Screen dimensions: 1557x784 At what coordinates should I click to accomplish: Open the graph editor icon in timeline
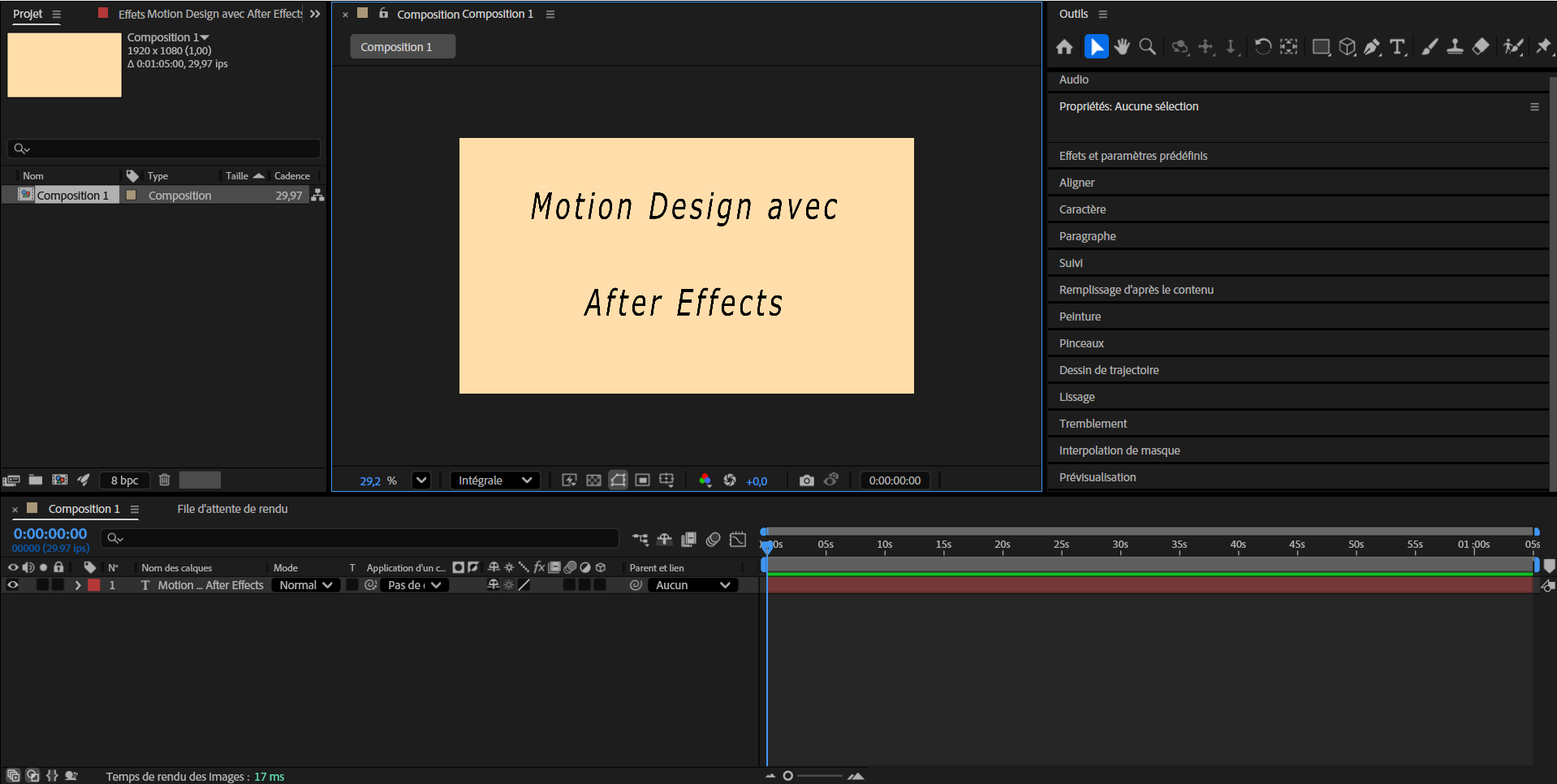click(x=737, y=539)
